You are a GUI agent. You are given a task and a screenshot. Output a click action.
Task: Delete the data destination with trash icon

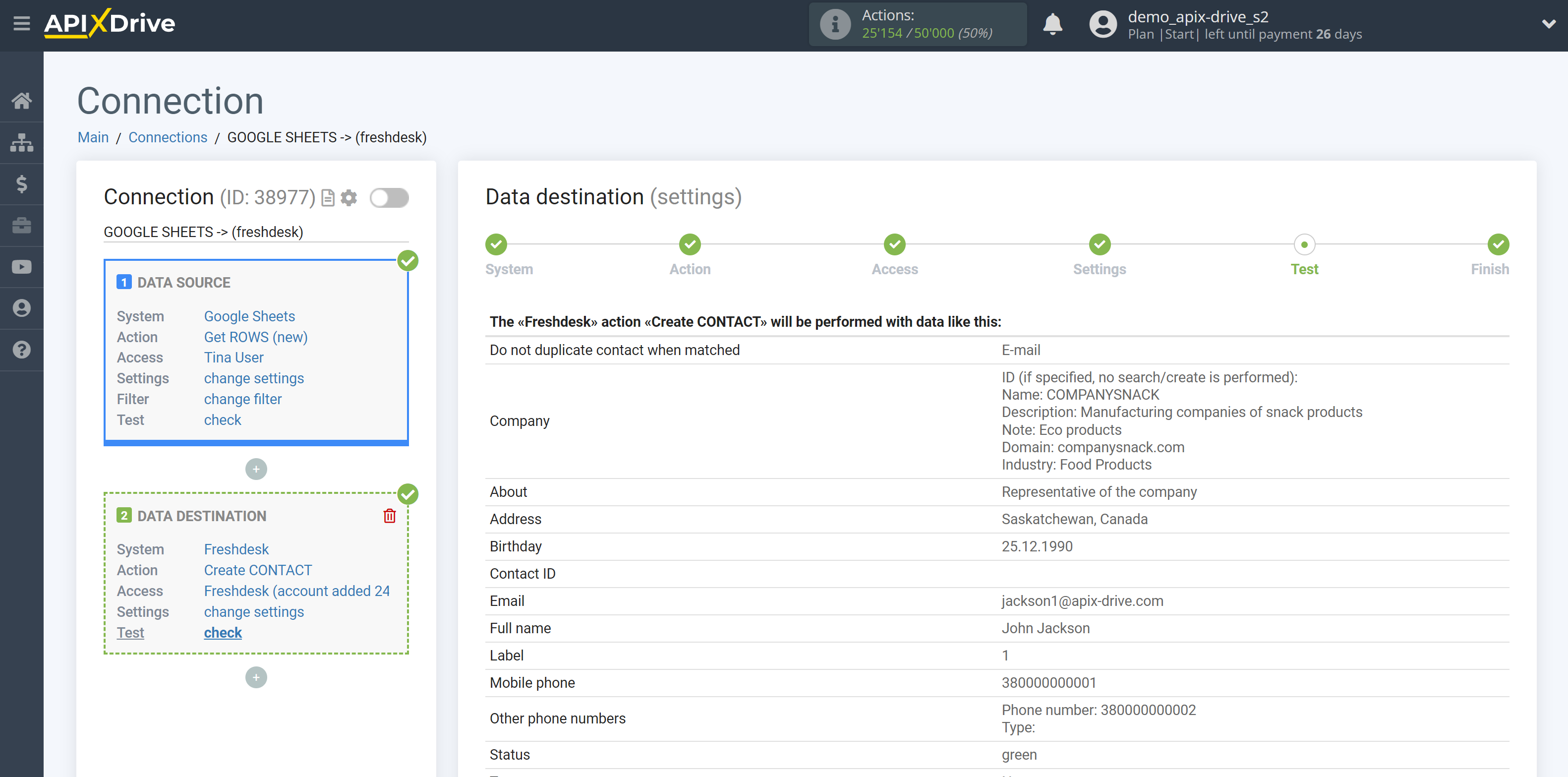tap(390, 516)
